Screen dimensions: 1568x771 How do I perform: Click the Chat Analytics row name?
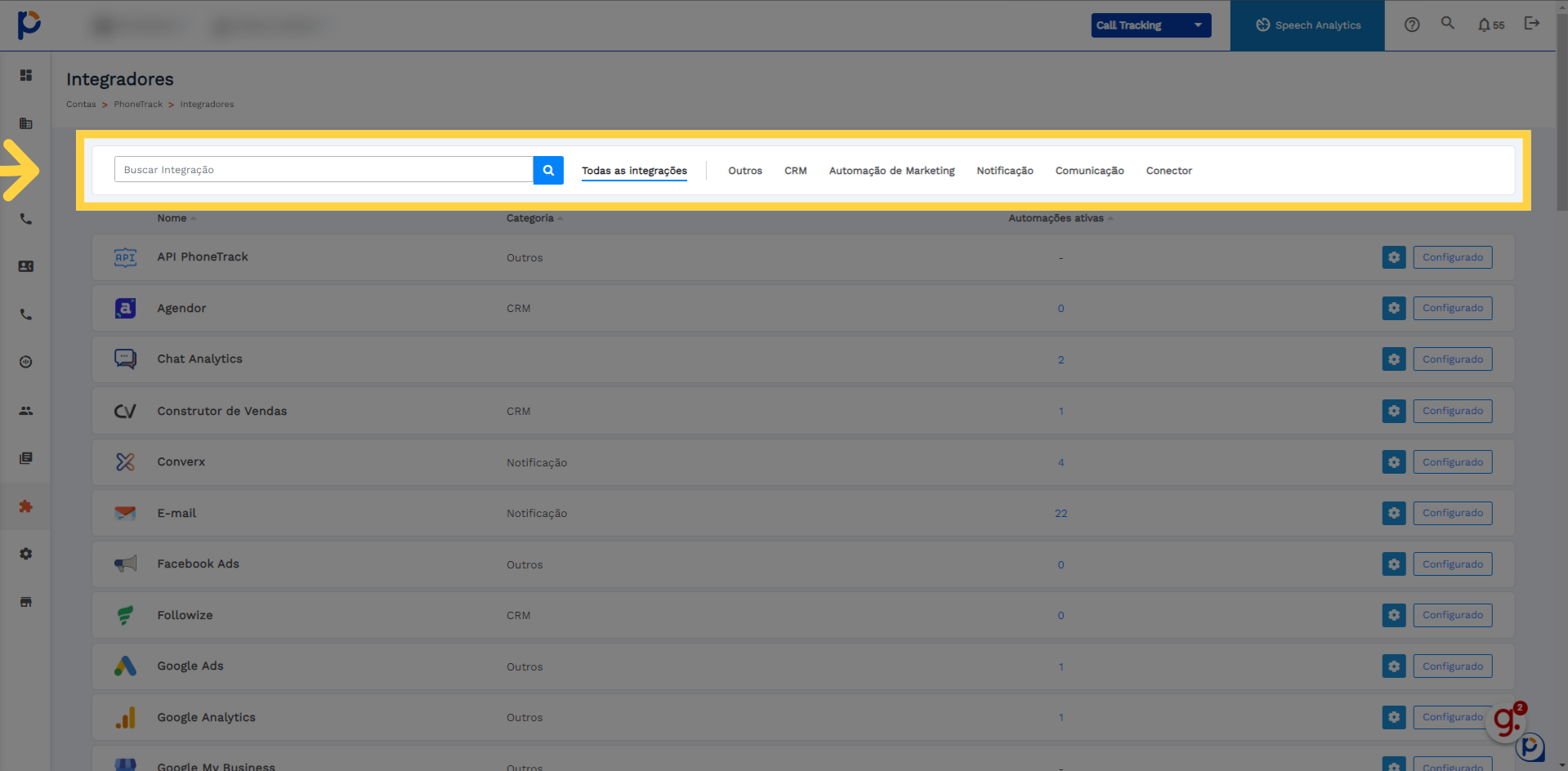199,359
